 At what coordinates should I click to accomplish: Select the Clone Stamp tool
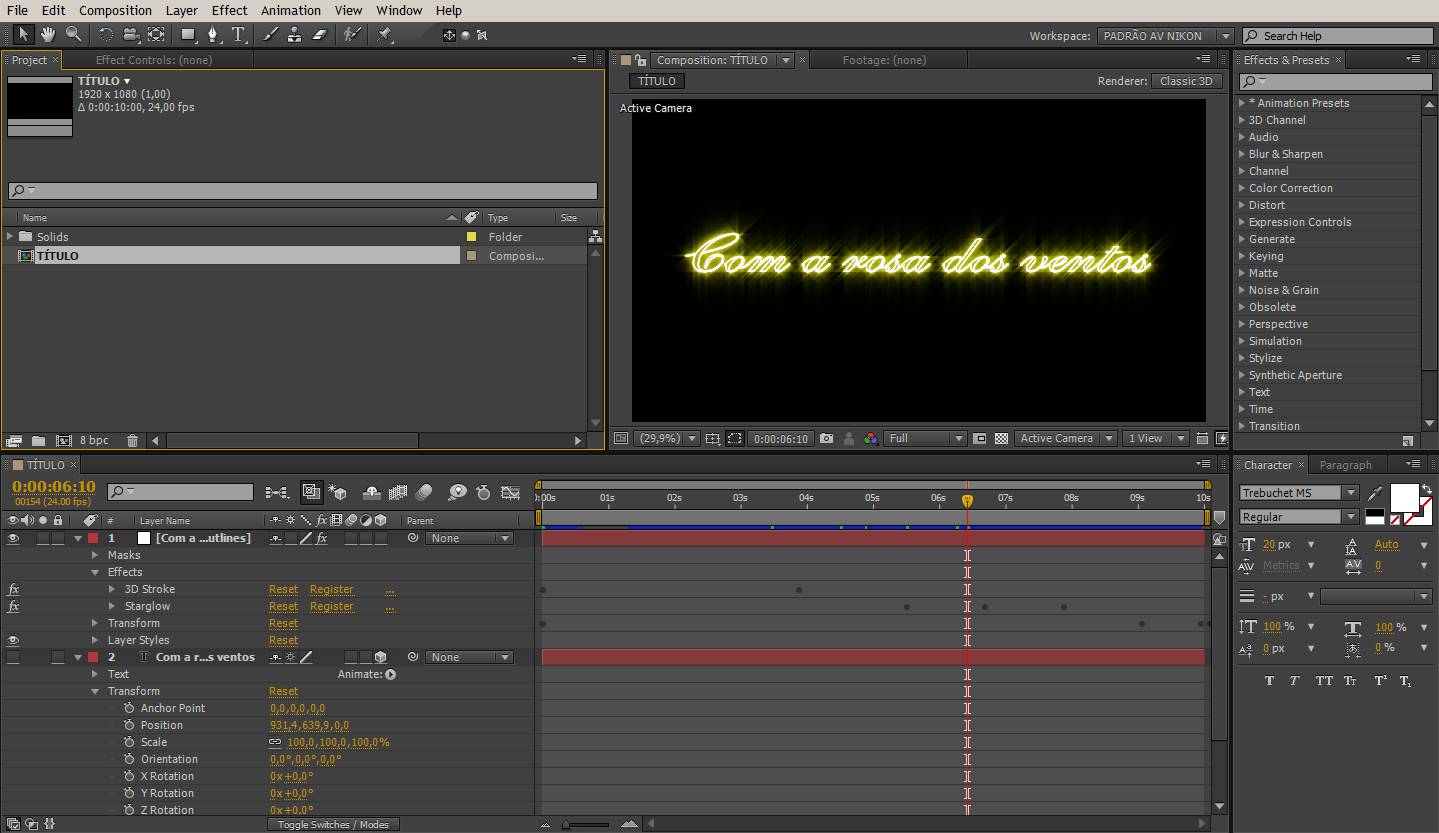pos(294,34)
